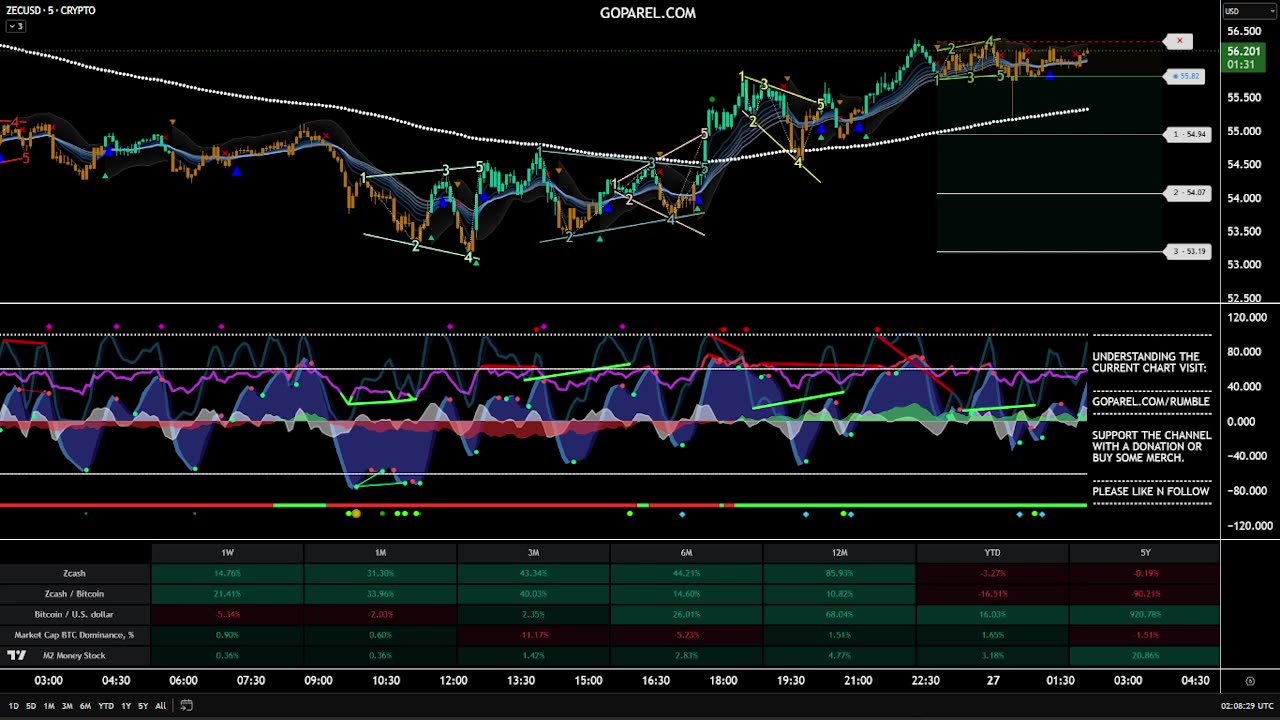Viewport: 1280px width, 720px height.
Task: Select the 5Y range in bottom toolbar
Action: tap(143, 706)
